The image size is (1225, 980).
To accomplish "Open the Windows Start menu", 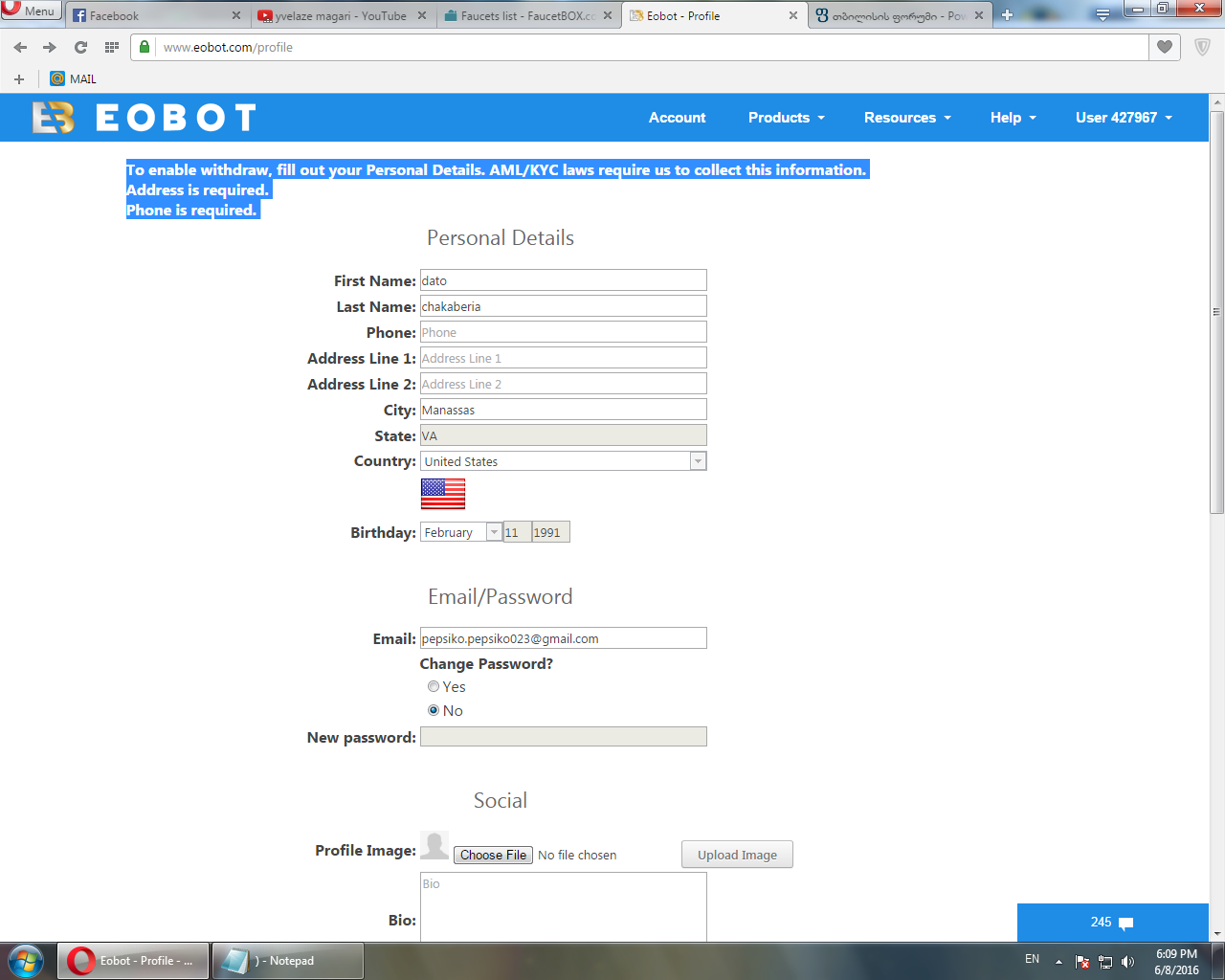I will click(26, 961).
